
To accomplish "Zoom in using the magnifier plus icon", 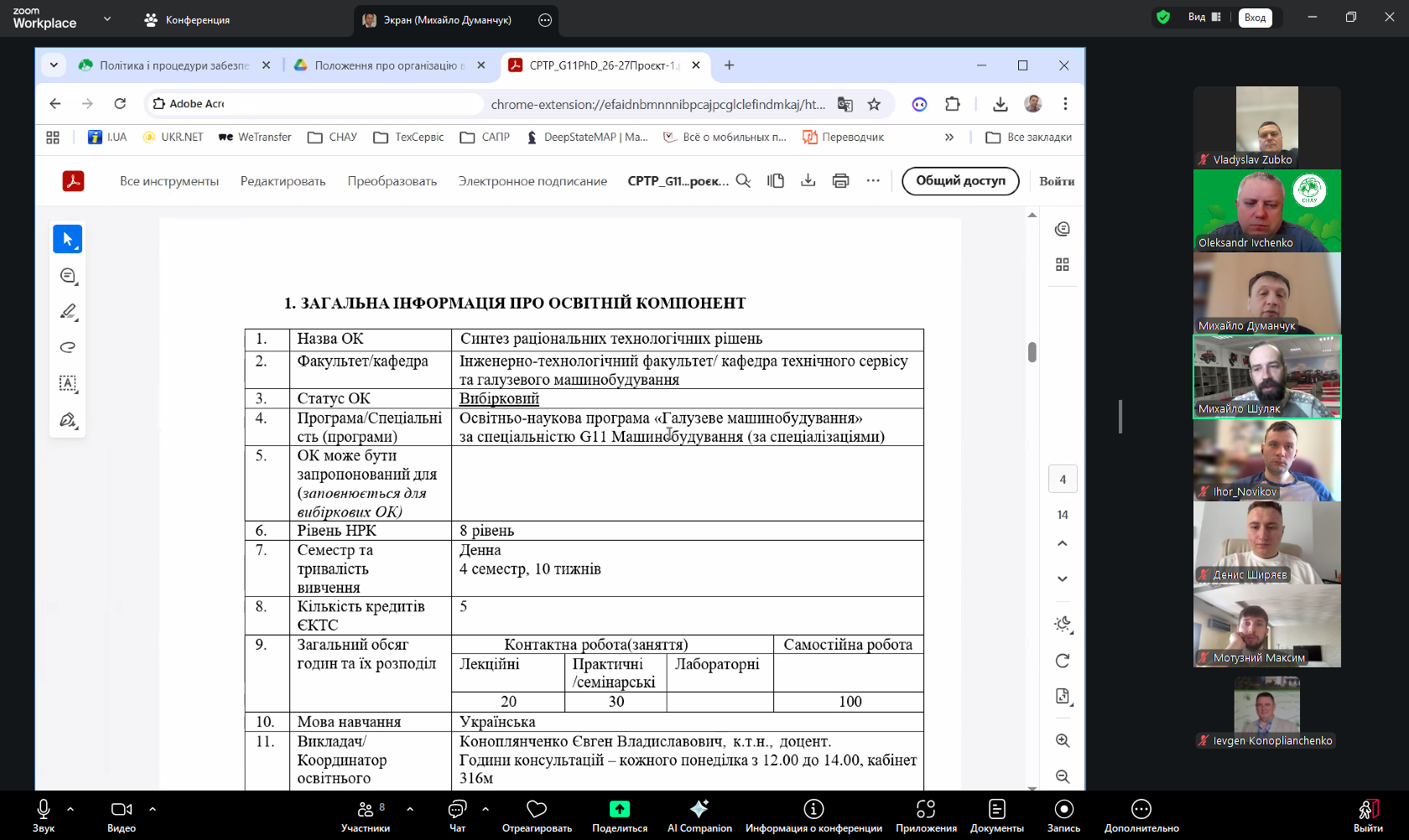I will (x=1063, y=741).
